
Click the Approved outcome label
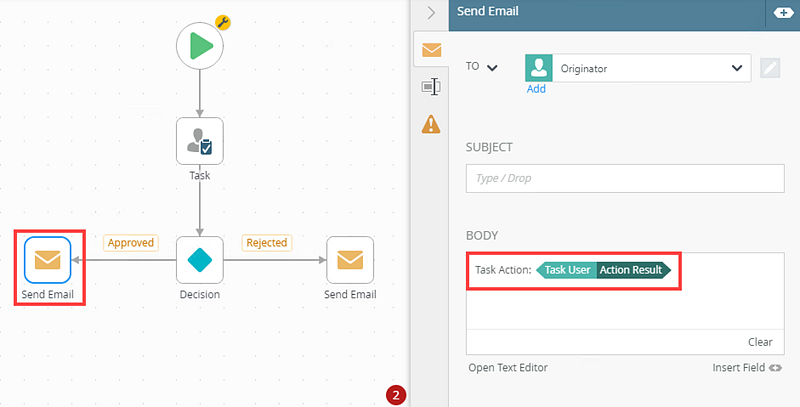[x=131, y=243]
